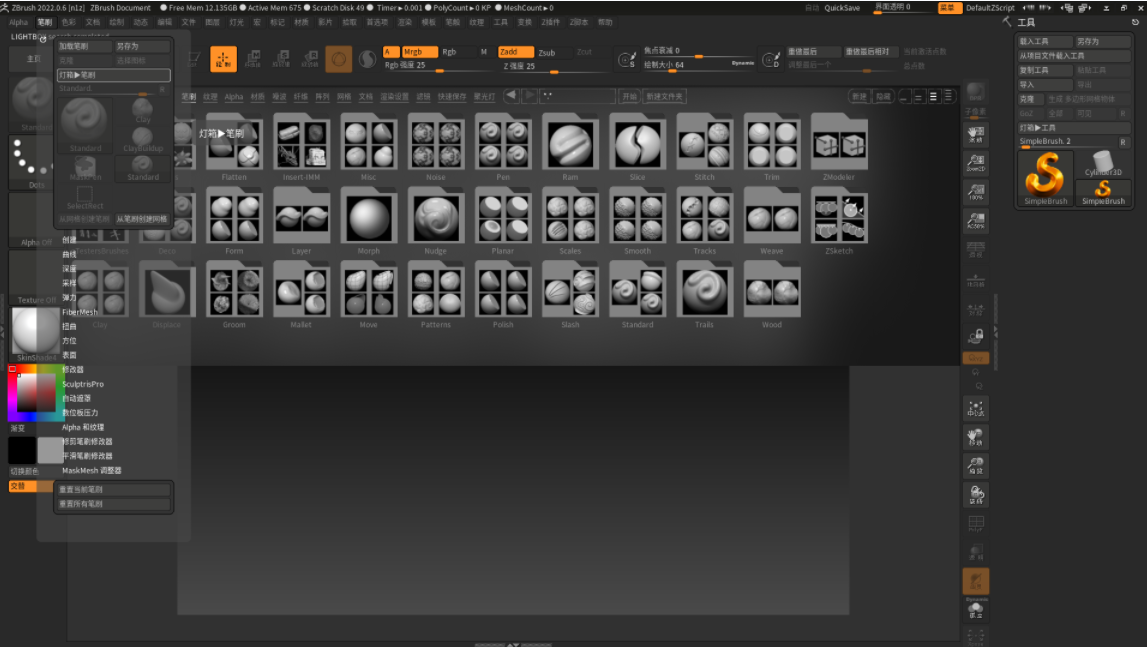
Task: Click the 新建文件夹 button
Action: click(663, 97)
